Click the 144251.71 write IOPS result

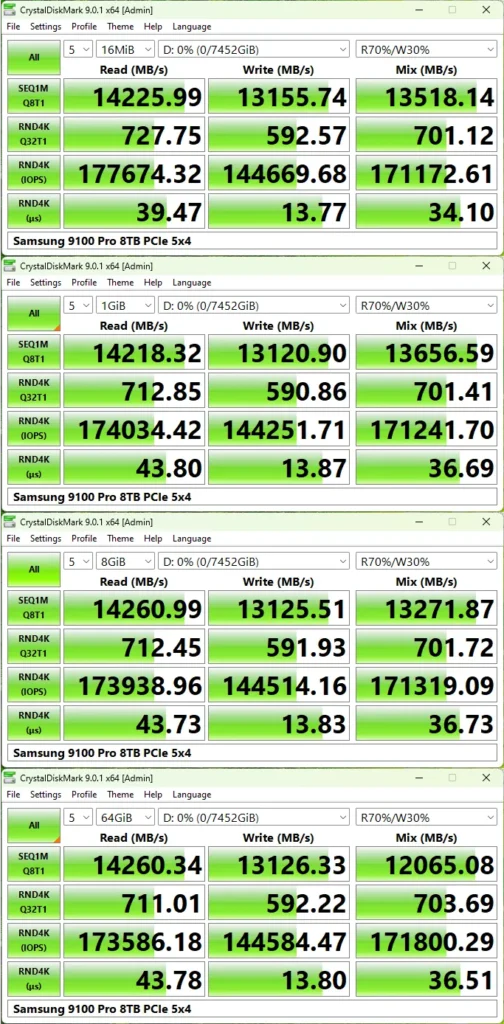[x=279, y=429]
